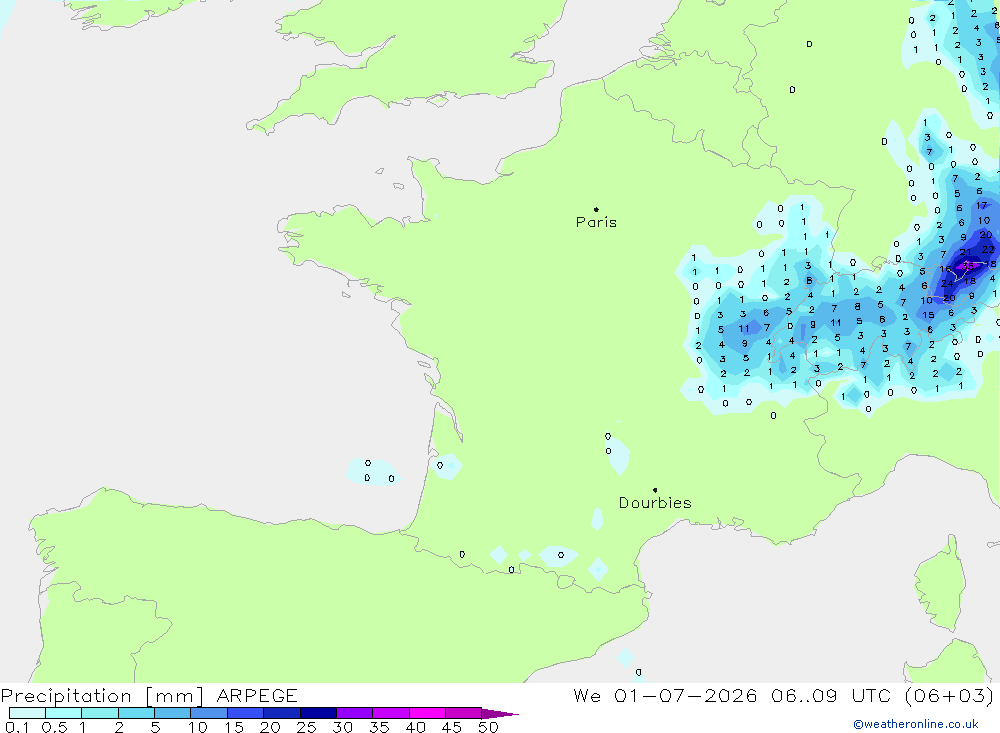Pick the legend swatch between 45 and 50
Screen dimensions: 1000x733
pyautogui.click(x=464, y=713)
